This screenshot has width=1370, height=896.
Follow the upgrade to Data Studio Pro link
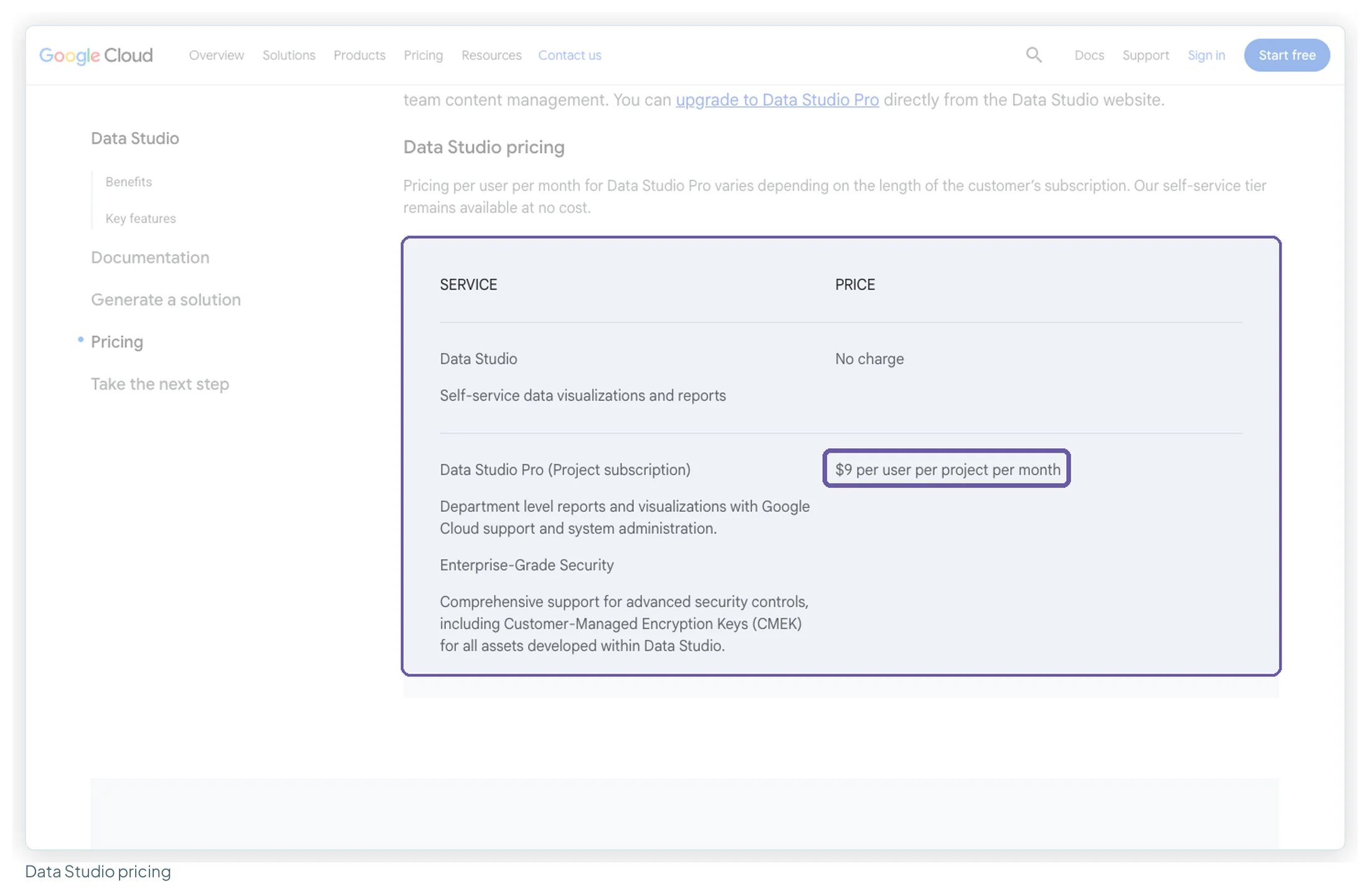[x=777, y=100]
